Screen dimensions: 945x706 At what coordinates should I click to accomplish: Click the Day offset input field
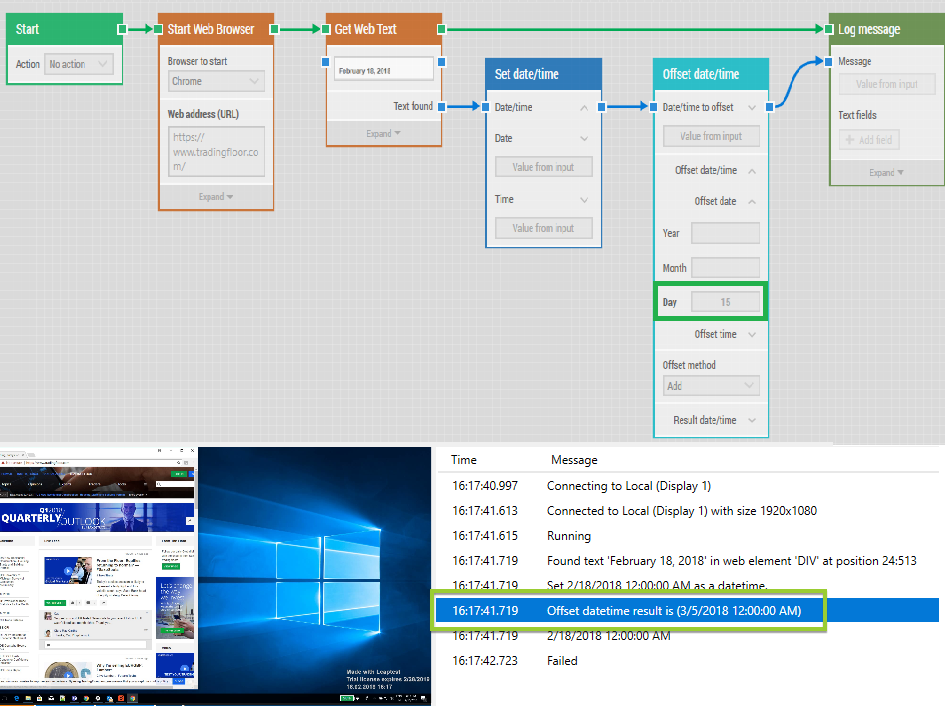coord(725,302)
